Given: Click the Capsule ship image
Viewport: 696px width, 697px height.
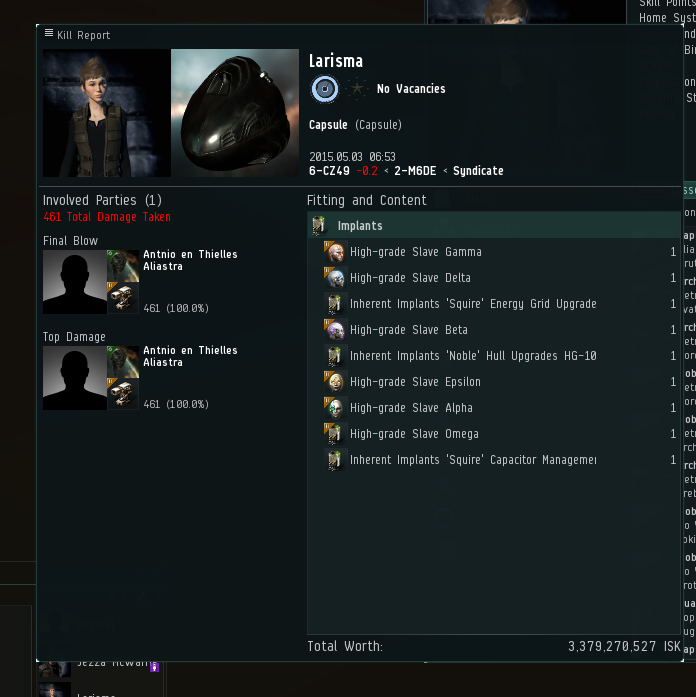Looking at the screenshot, I should [x=235, y=113].
